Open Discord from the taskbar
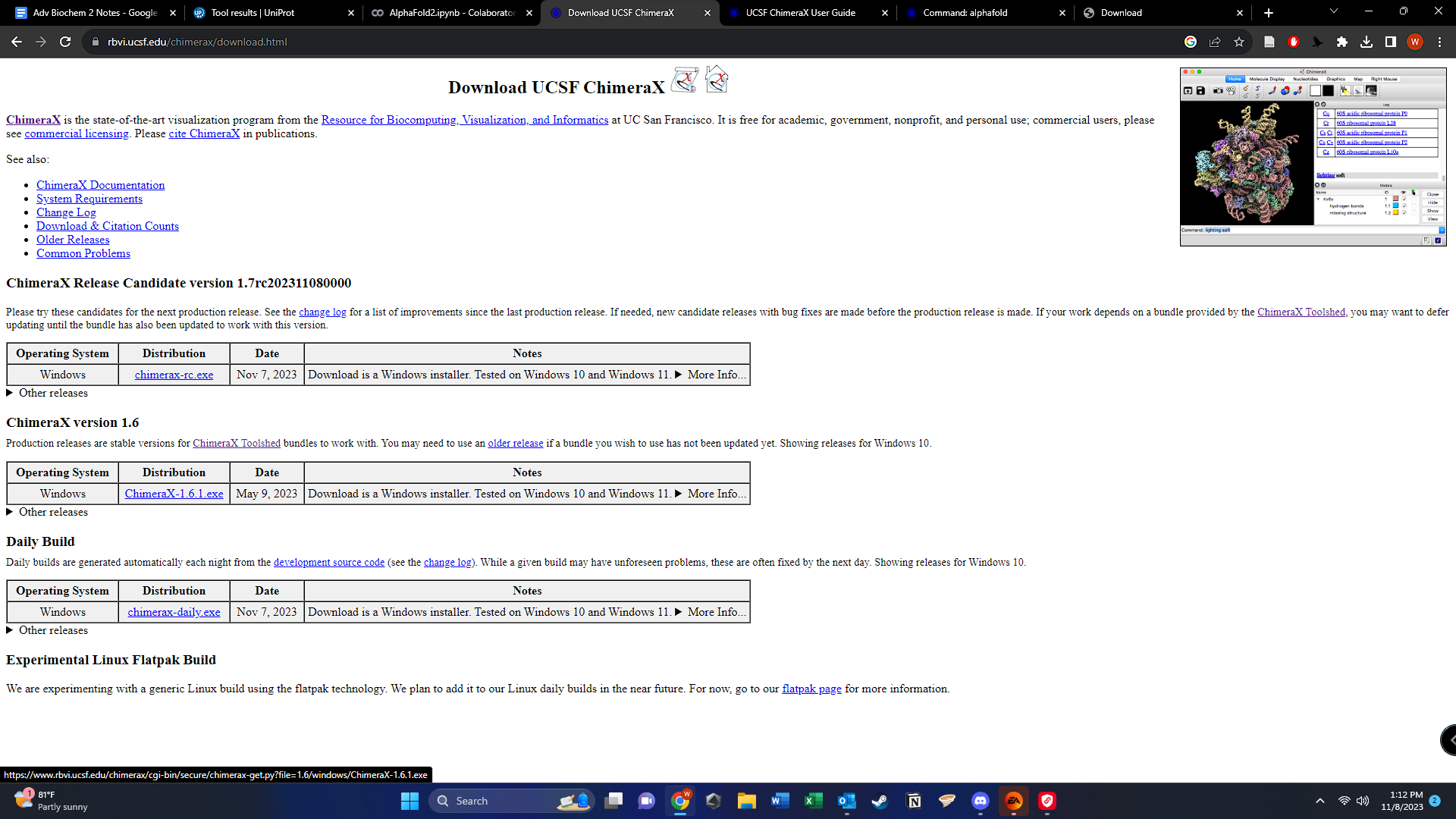The height and width of the screenshot is (819, 1456). [x=980, y=801]
